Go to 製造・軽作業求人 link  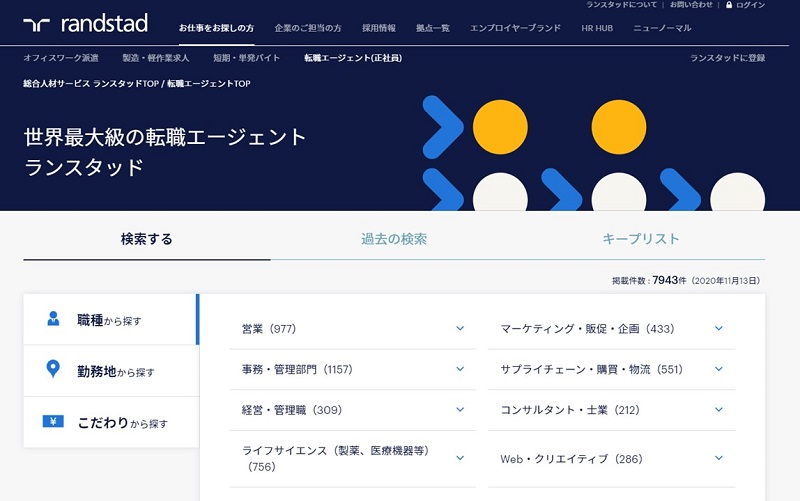(x=156, y=58)
